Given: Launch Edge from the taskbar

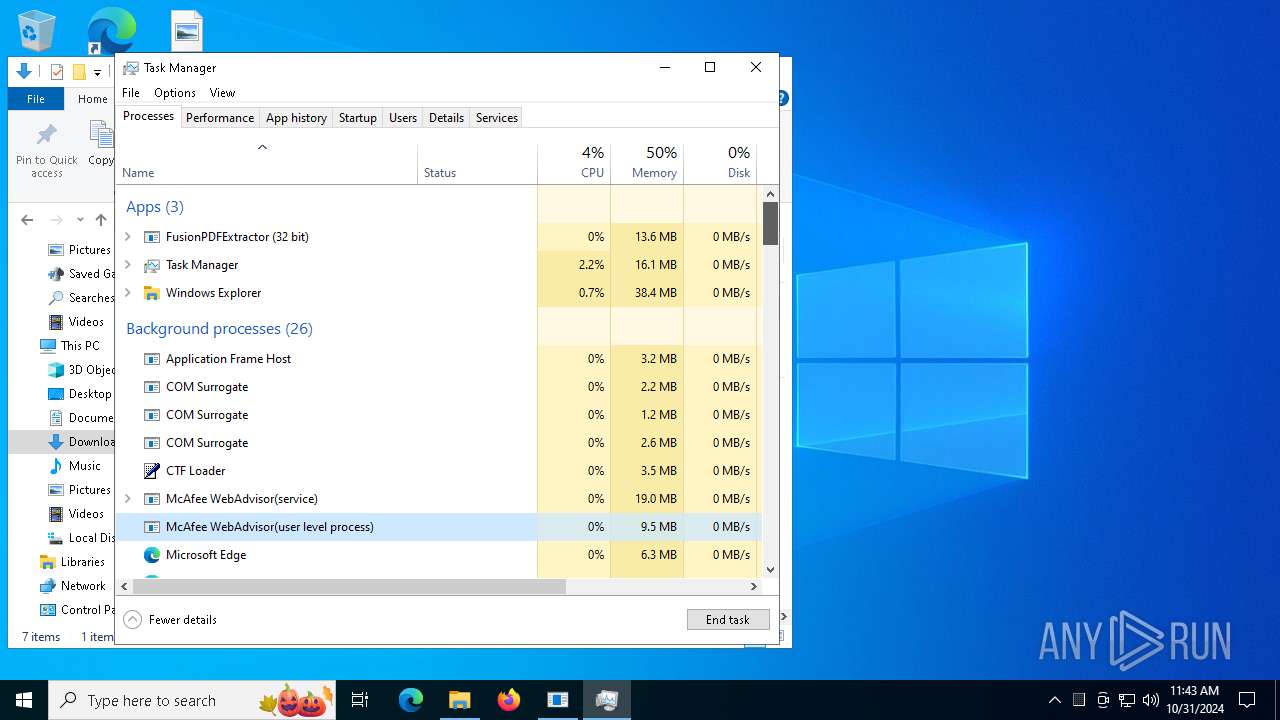Looking at the screenshot, I should [411, 700].
